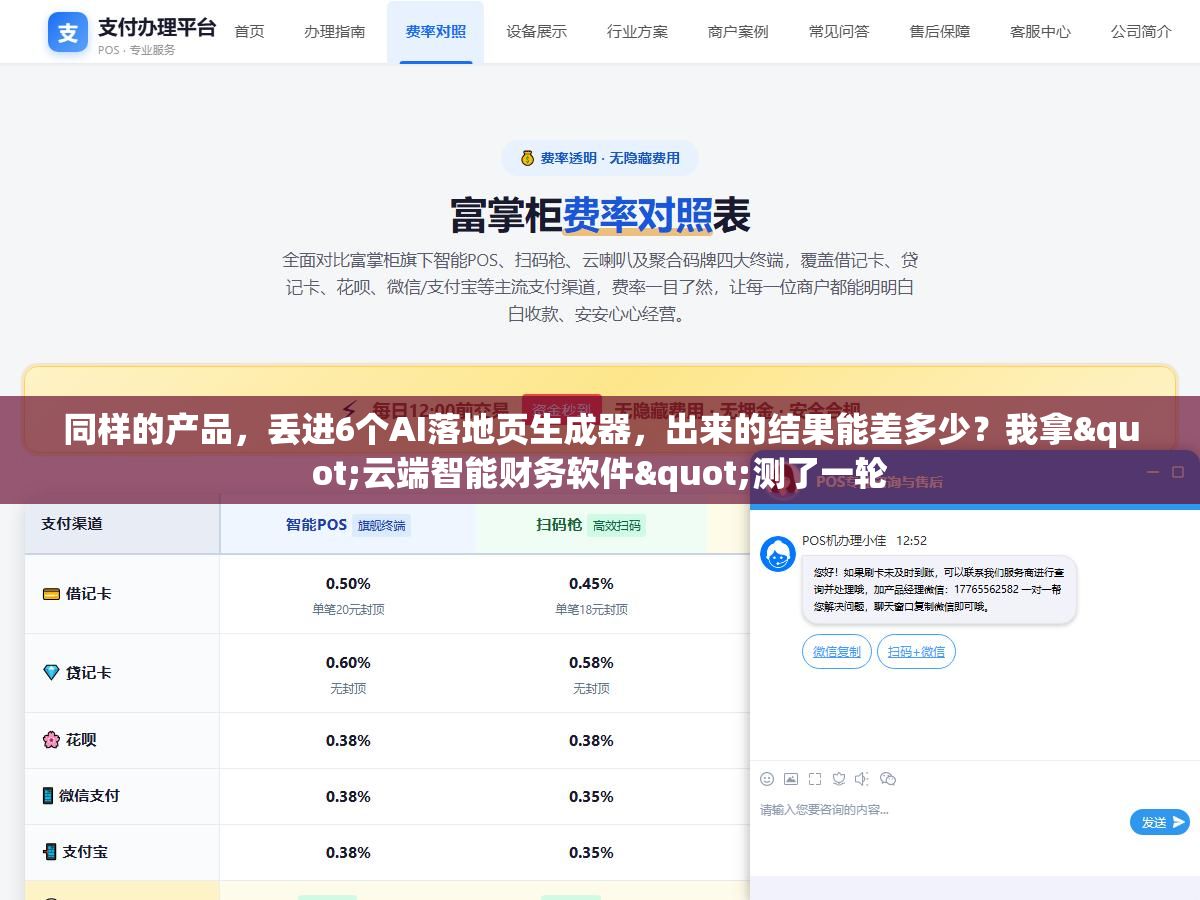Image resolution: width=1200 pixels, height=900 pixels.
Task: Minimize the chat window
Action: pos(1151,472)
